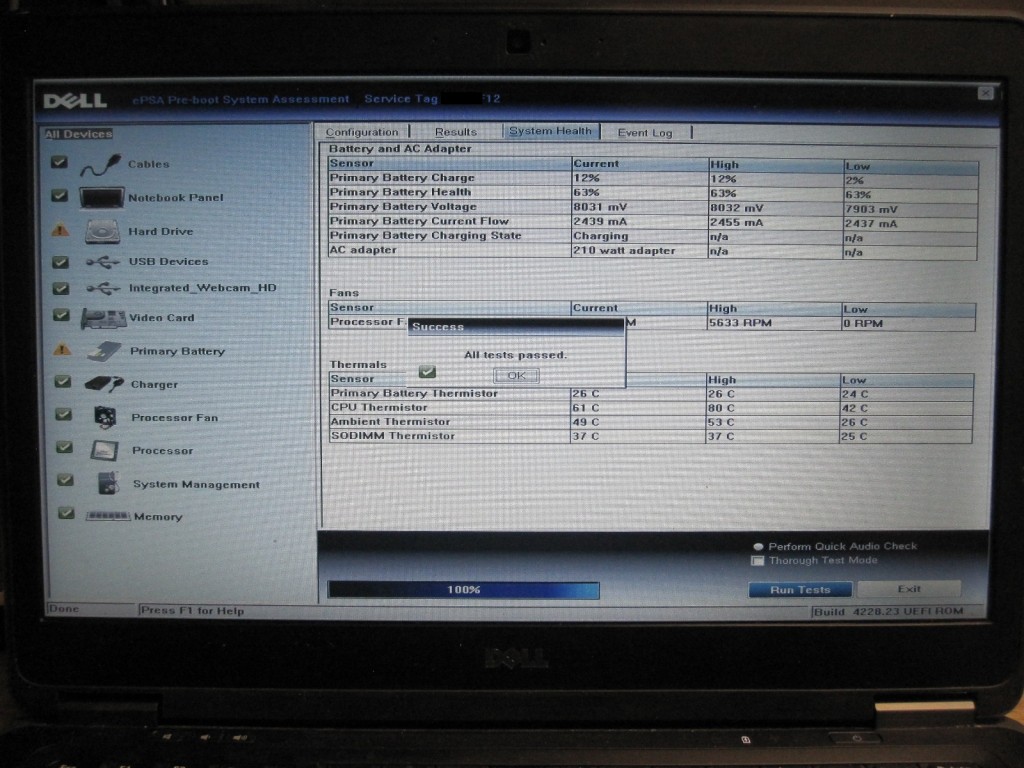
Task: Uncheck the Memory checkbox
Action: coord(66,513)
